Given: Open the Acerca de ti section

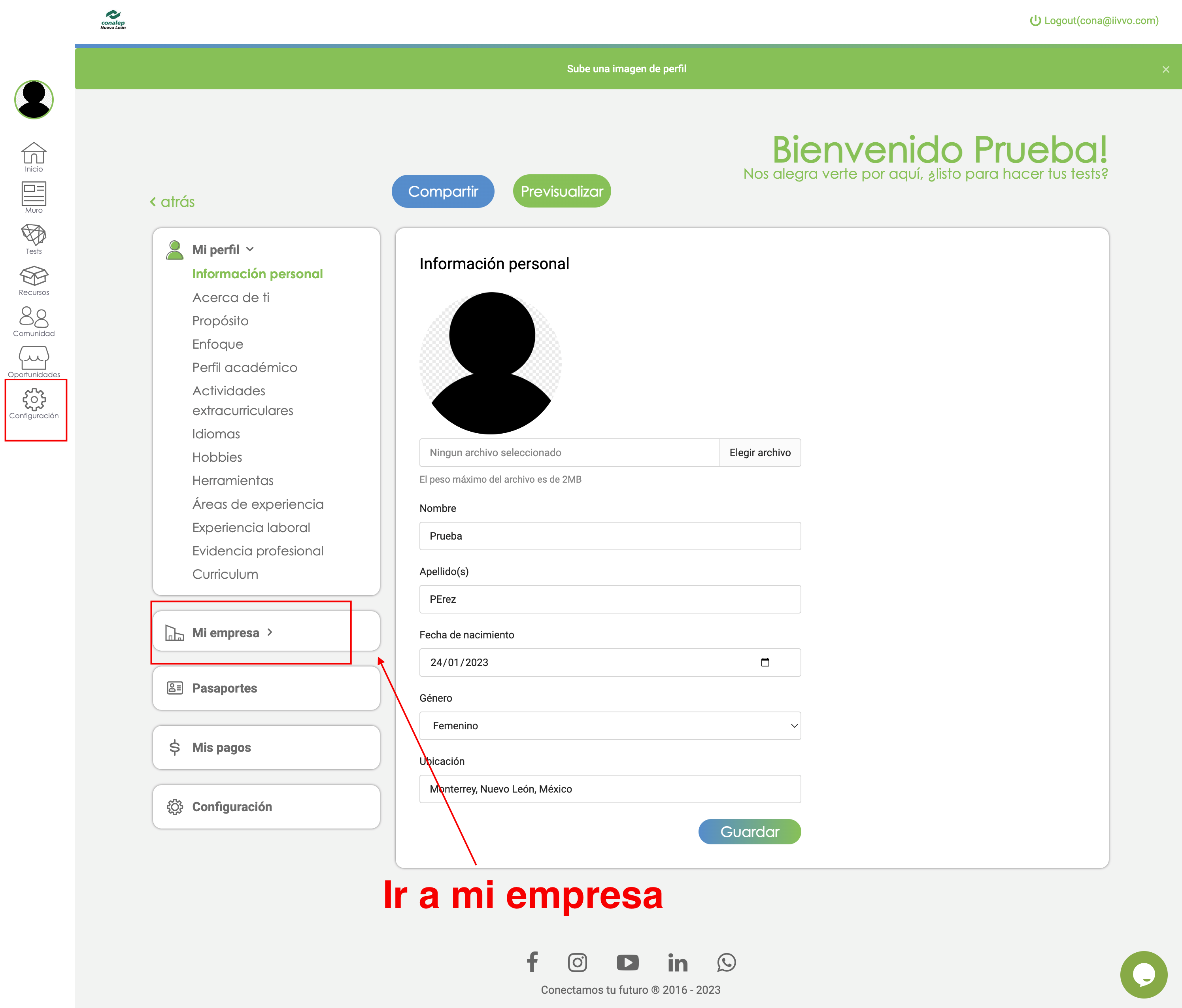Looking at the screenshot, I should [x=230, y=297].
